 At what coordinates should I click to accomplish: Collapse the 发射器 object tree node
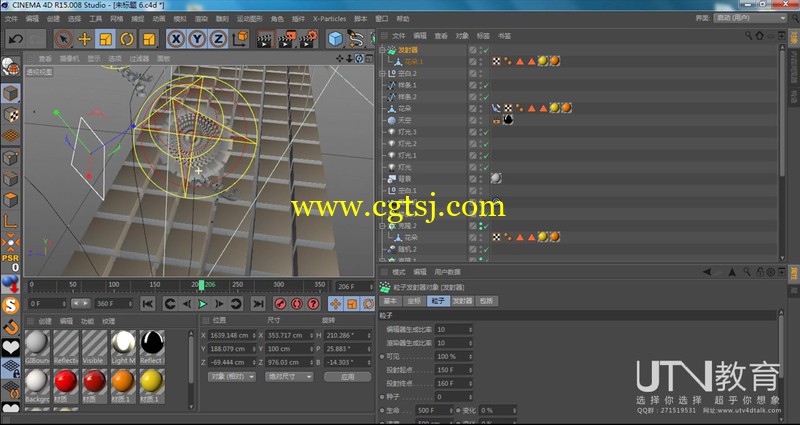382,50
